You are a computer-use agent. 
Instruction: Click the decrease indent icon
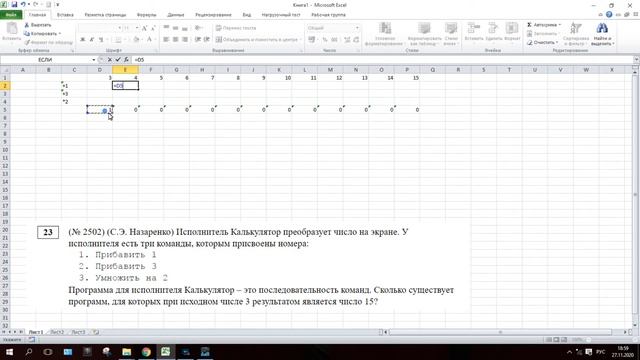(x=198, y=40)
